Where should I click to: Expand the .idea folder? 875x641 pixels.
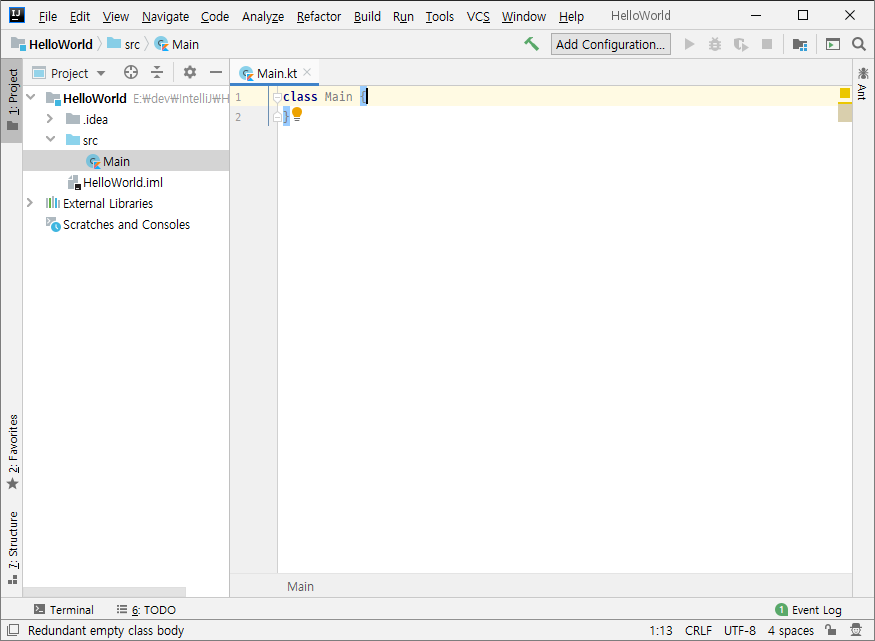50,119
